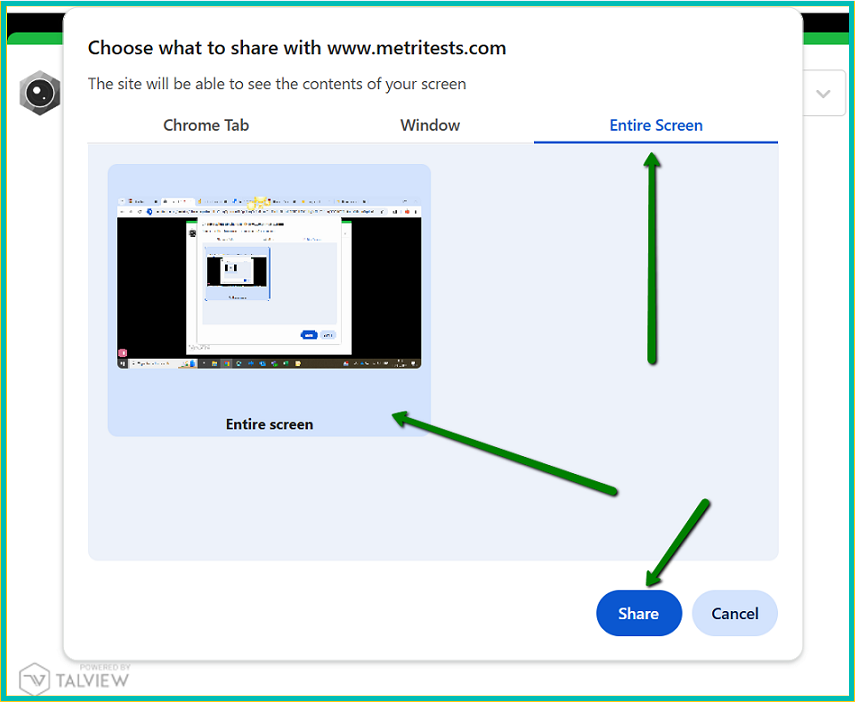The image size is (855, 702).
Task: Click the blue Share button
Action: click(x=639, y=613)
